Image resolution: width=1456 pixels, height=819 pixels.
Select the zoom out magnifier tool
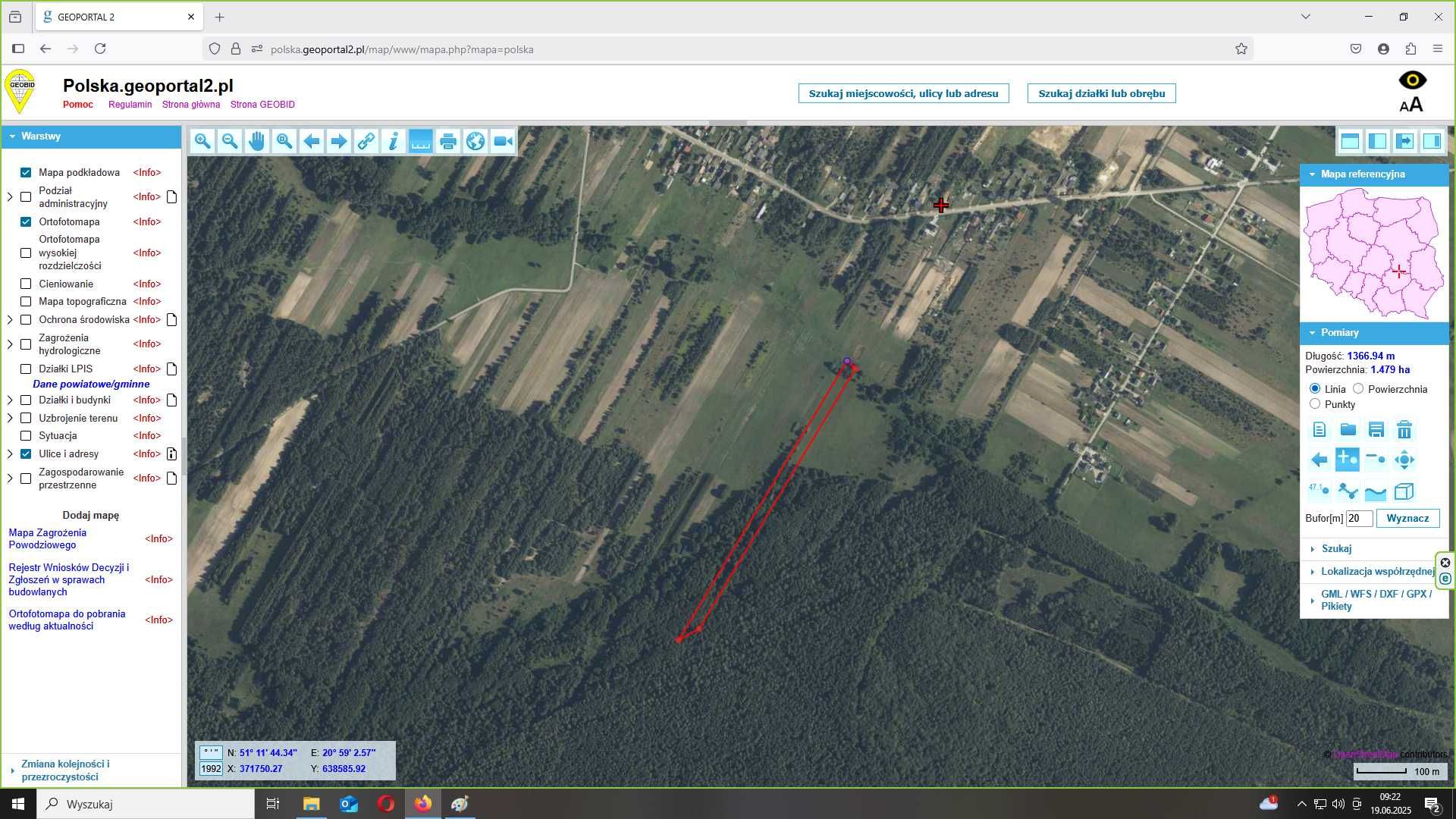tap(230, 141)
